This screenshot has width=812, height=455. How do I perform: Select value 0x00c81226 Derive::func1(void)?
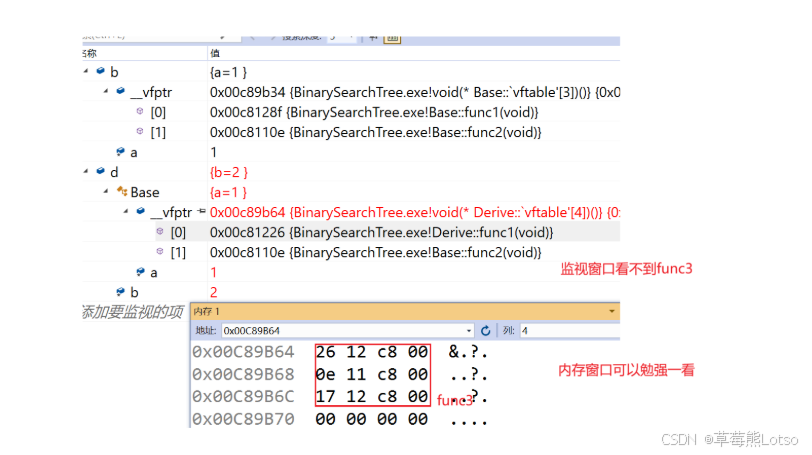pyautogui.click(x=382, y=232)
